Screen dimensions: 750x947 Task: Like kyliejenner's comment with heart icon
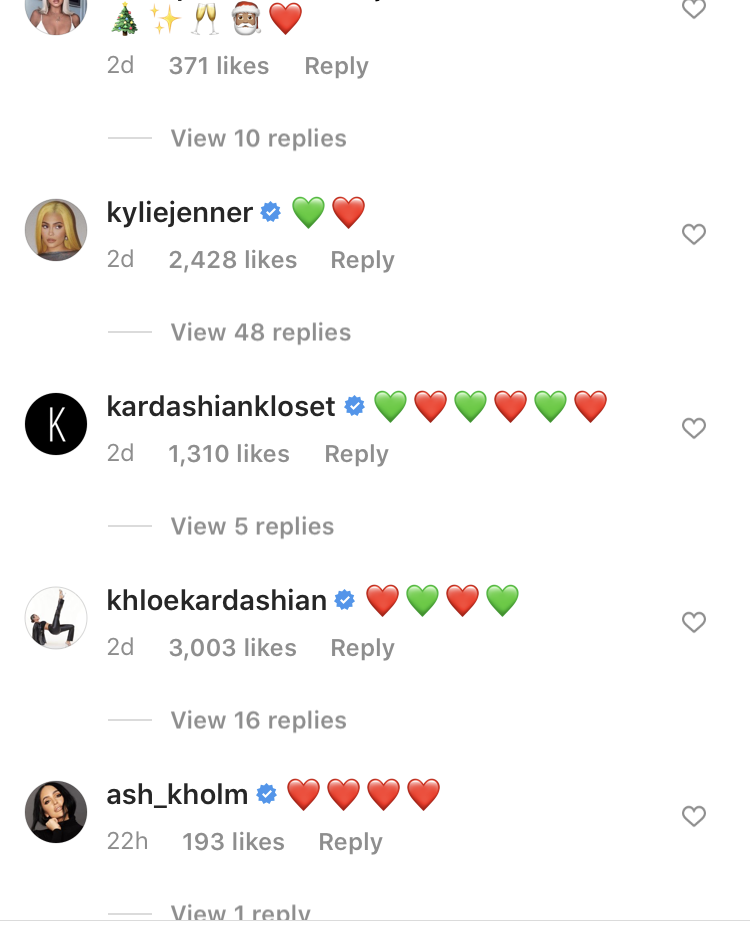pos(694,234)
